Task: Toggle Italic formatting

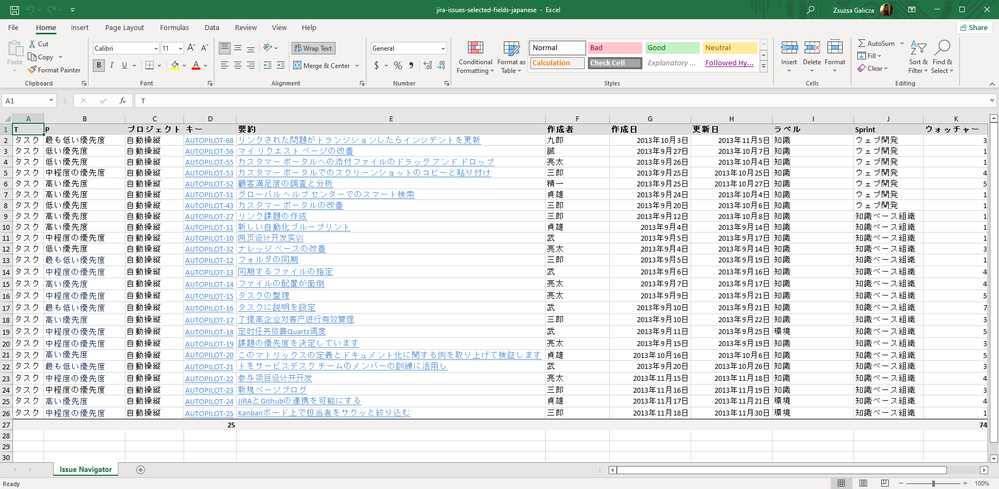Action: tap(111, 66)
